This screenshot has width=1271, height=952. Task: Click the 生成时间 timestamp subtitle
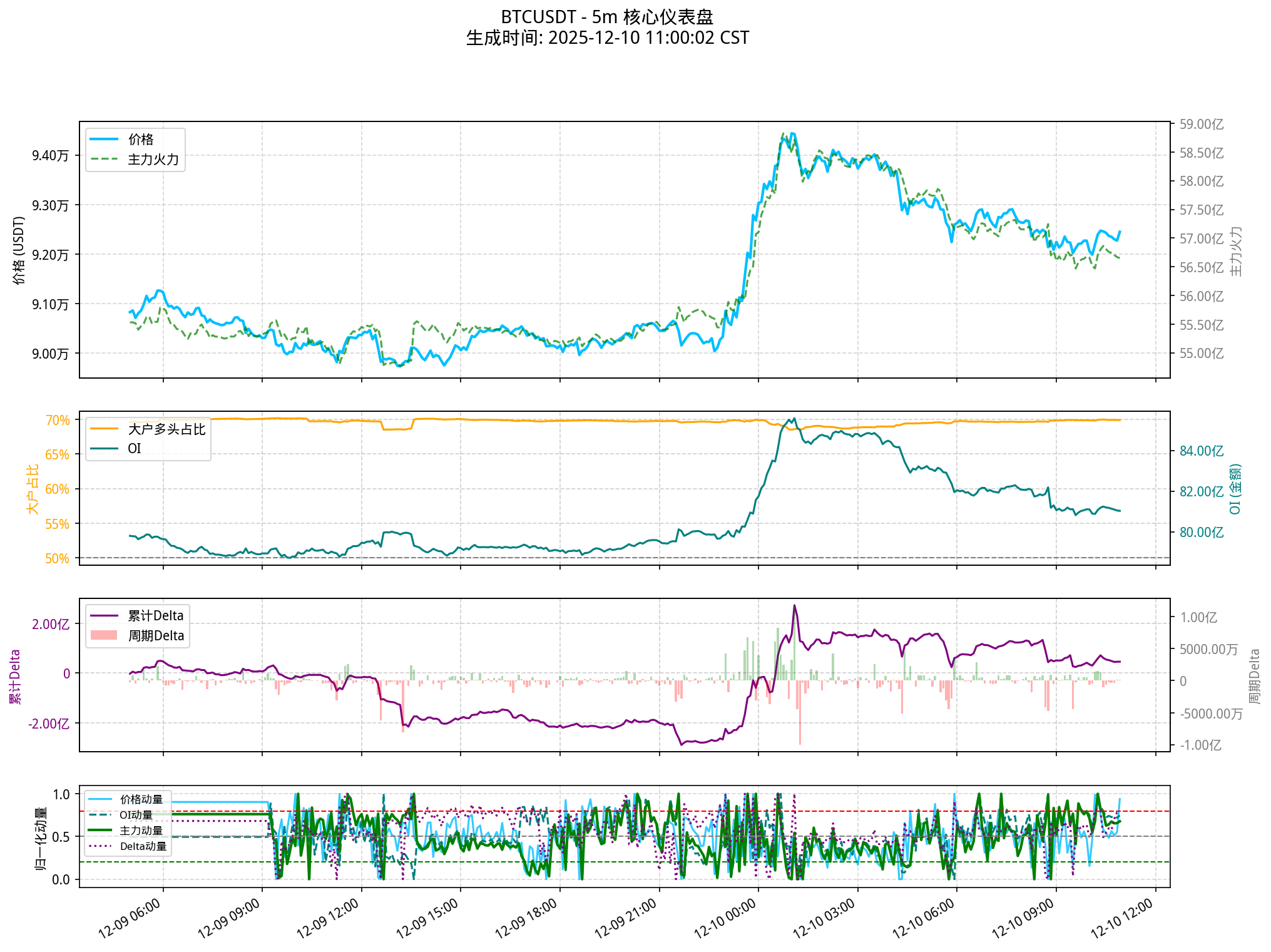[607, 38]
